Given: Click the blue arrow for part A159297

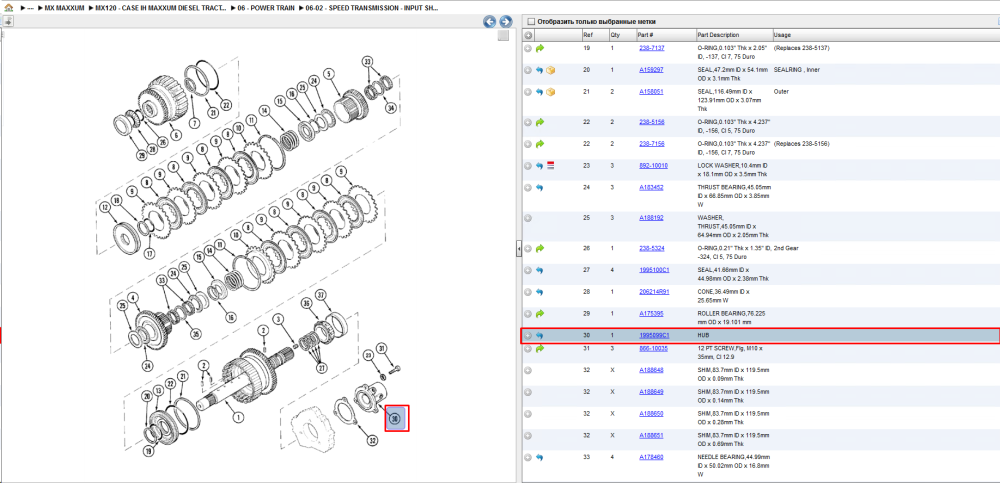Looking at the screenshot, I should point(540,70).
